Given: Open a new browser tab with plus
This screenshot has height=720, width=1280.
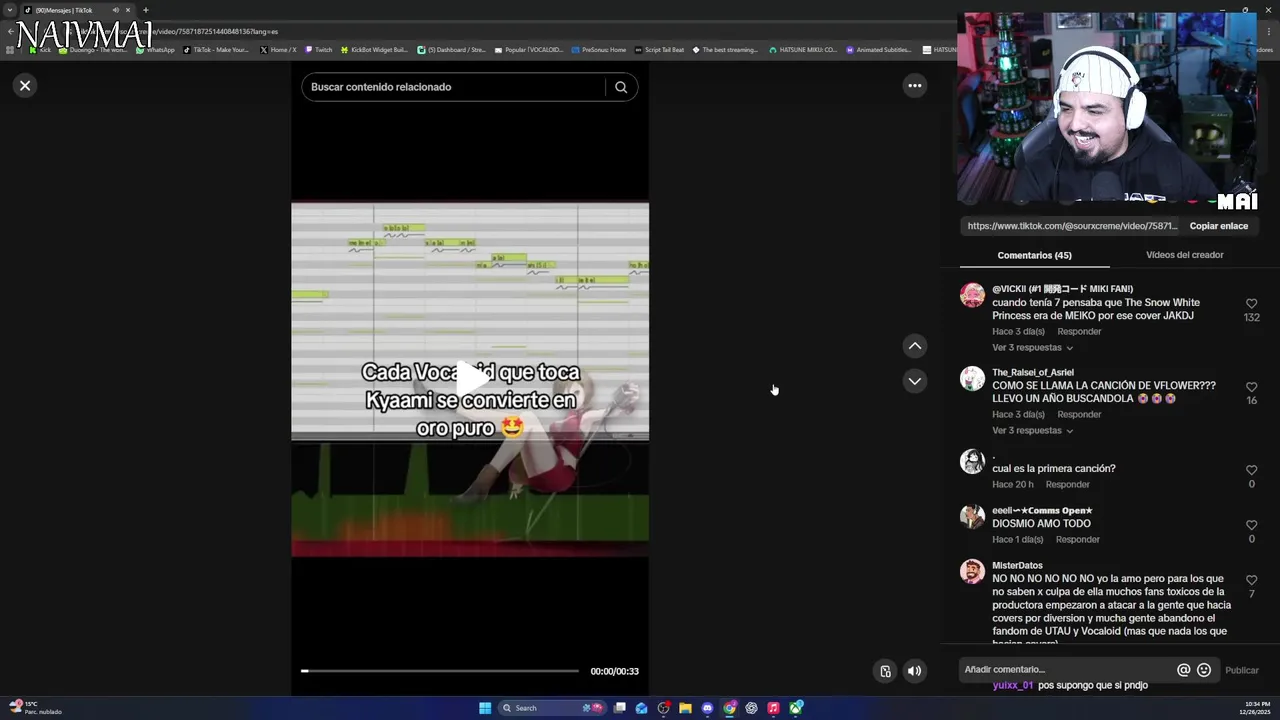Looking at the screenshot, I should click(145, 10).
